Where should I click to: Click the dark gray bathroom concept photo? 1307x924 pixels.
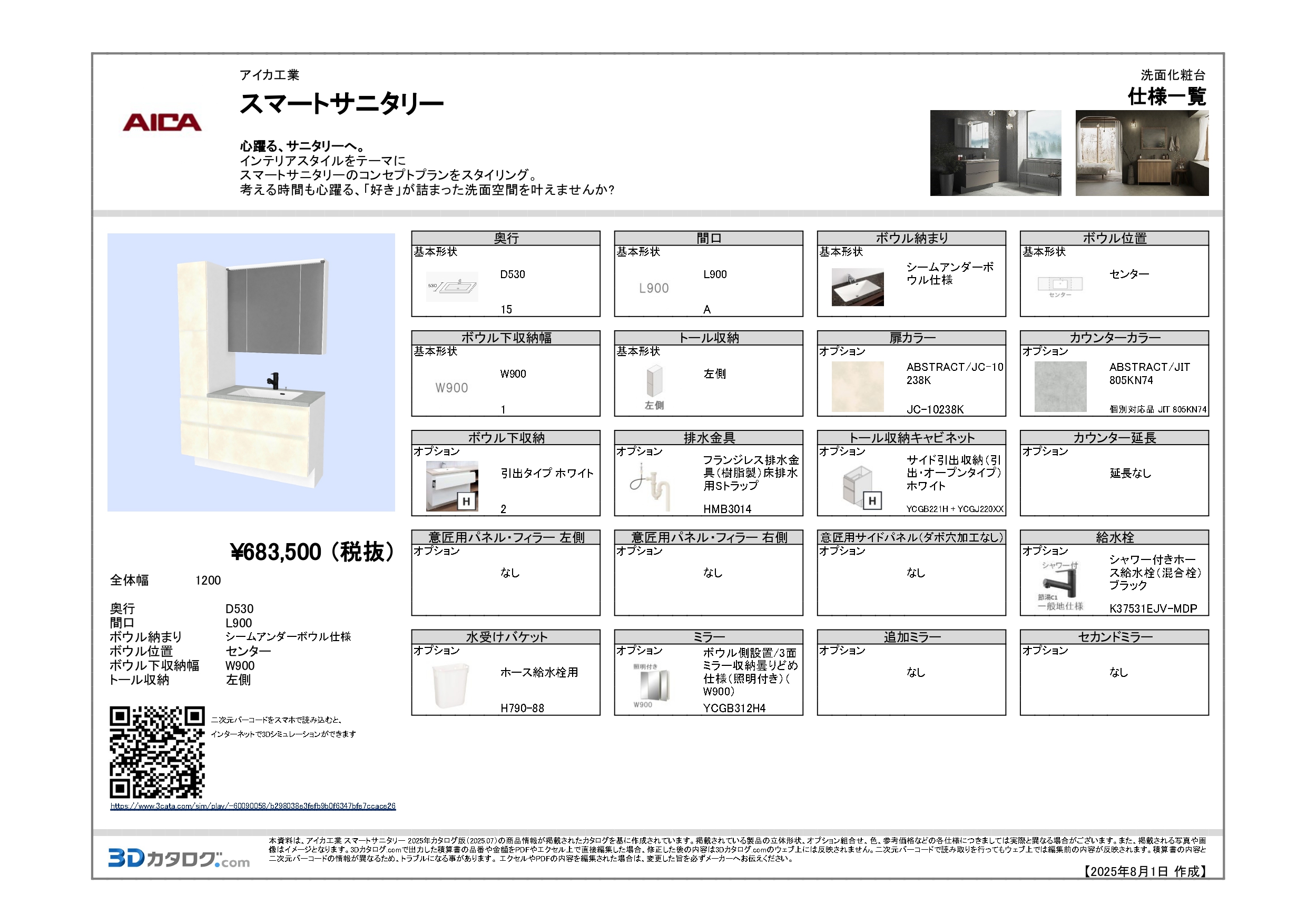[x=995, y=153]
